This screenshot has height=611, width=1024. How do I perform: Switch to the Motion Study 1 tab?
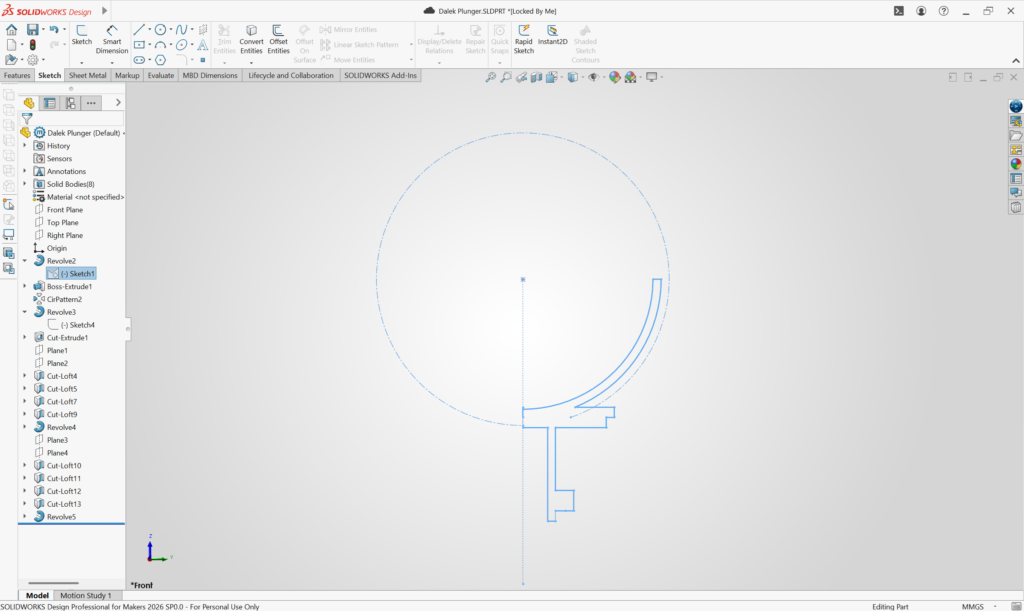(86, 595)
